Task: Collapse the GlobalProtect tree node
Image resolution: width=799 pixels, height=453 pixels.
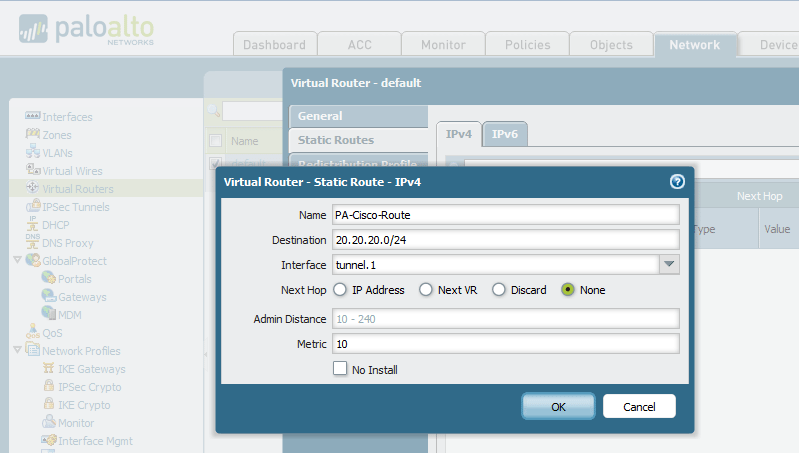Action: click(x=17, y=261)
